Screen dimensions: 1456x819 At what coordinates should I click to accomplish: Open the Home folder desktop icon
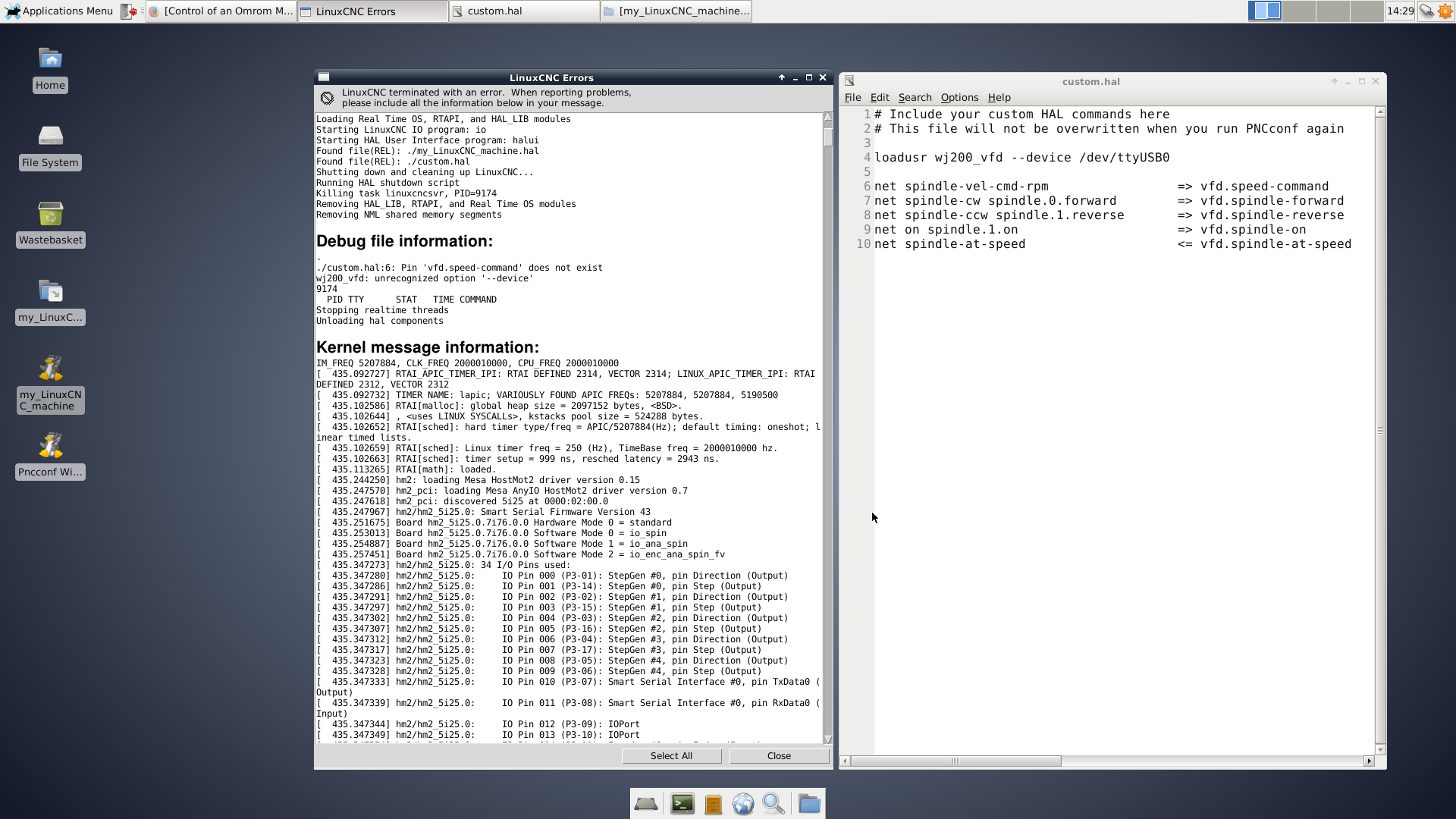[x=50, y=60]
